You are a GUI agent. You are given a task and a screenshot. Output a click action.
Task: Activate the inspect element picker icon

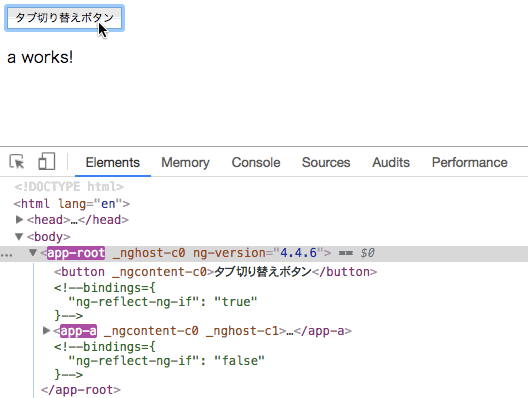pos(17,162)
